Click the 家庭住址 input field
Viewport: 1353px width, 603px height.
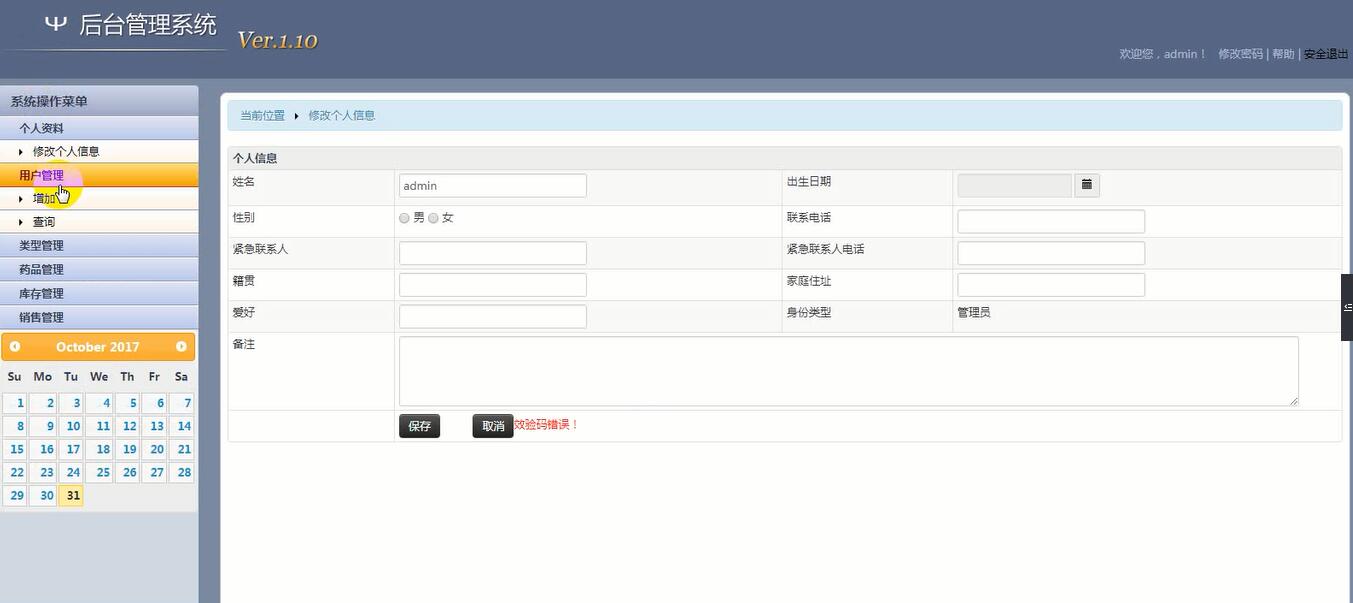pyautogui.click(x=1051, y=285)
